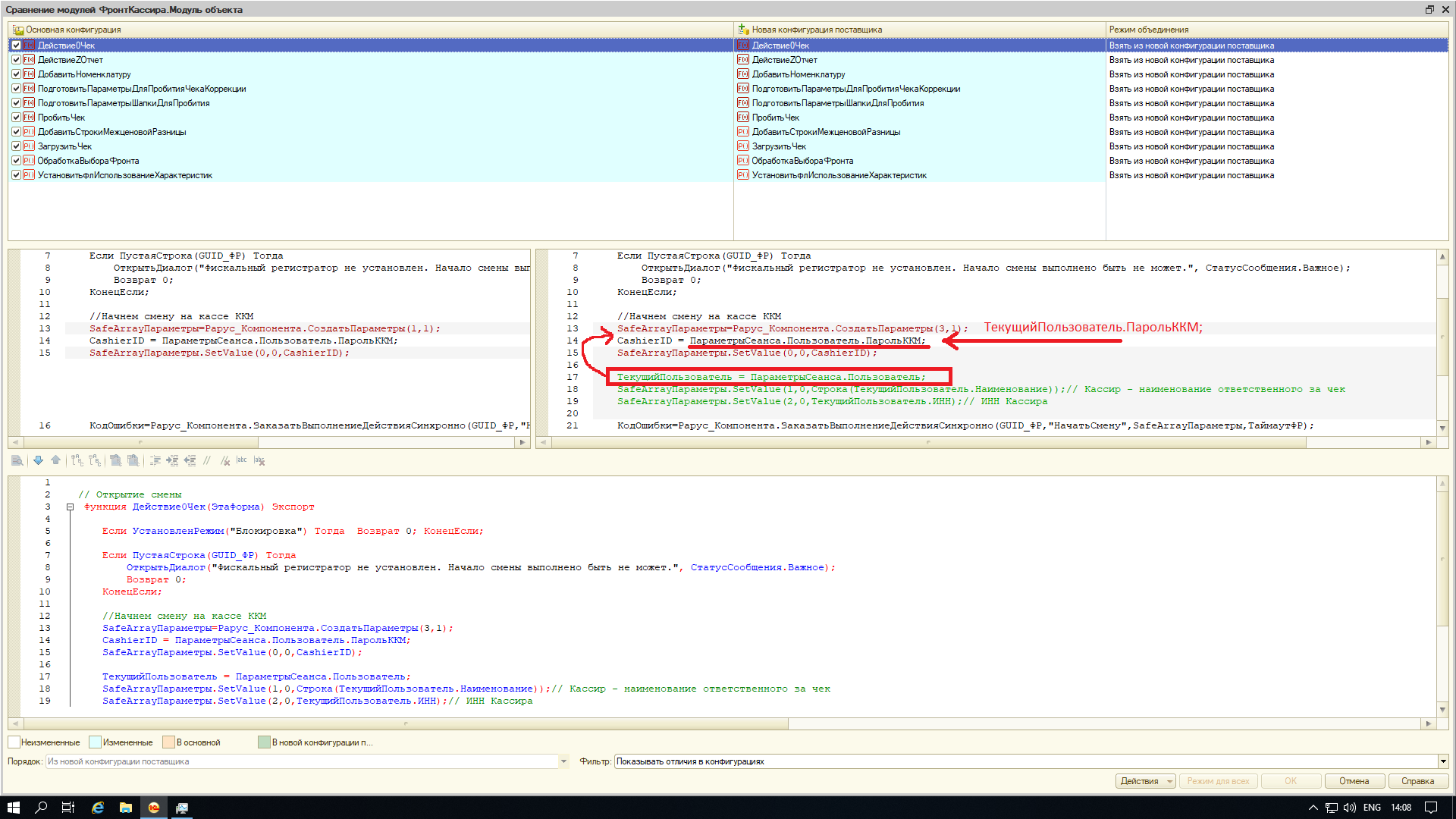Uncheck the ДействиеОЧек checkbox
This screenshot has height=819, width=1456.
tap(16, 45)
